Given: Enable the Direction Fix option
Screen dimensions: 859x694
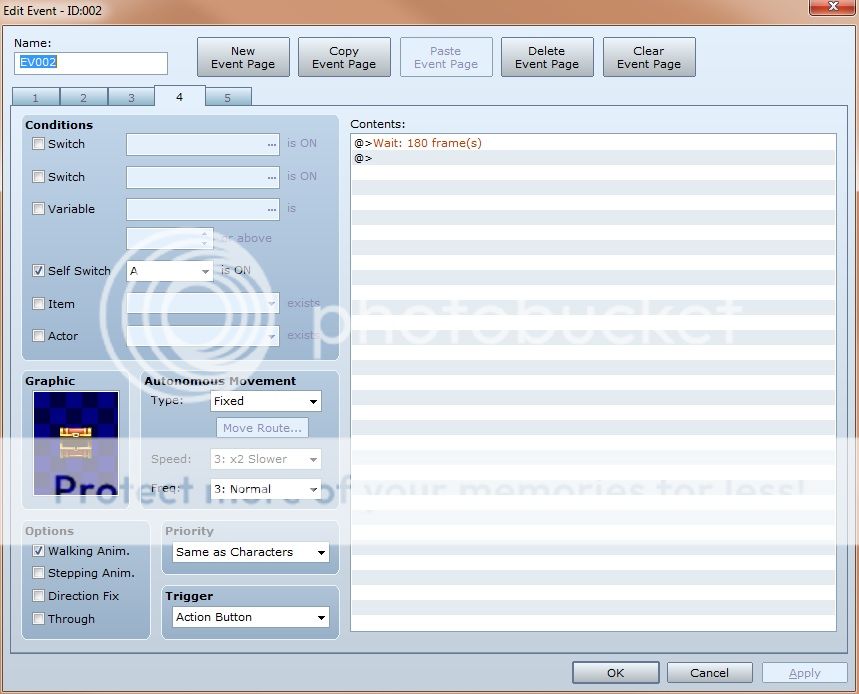Looking at the screenshot, I should 39,596.
